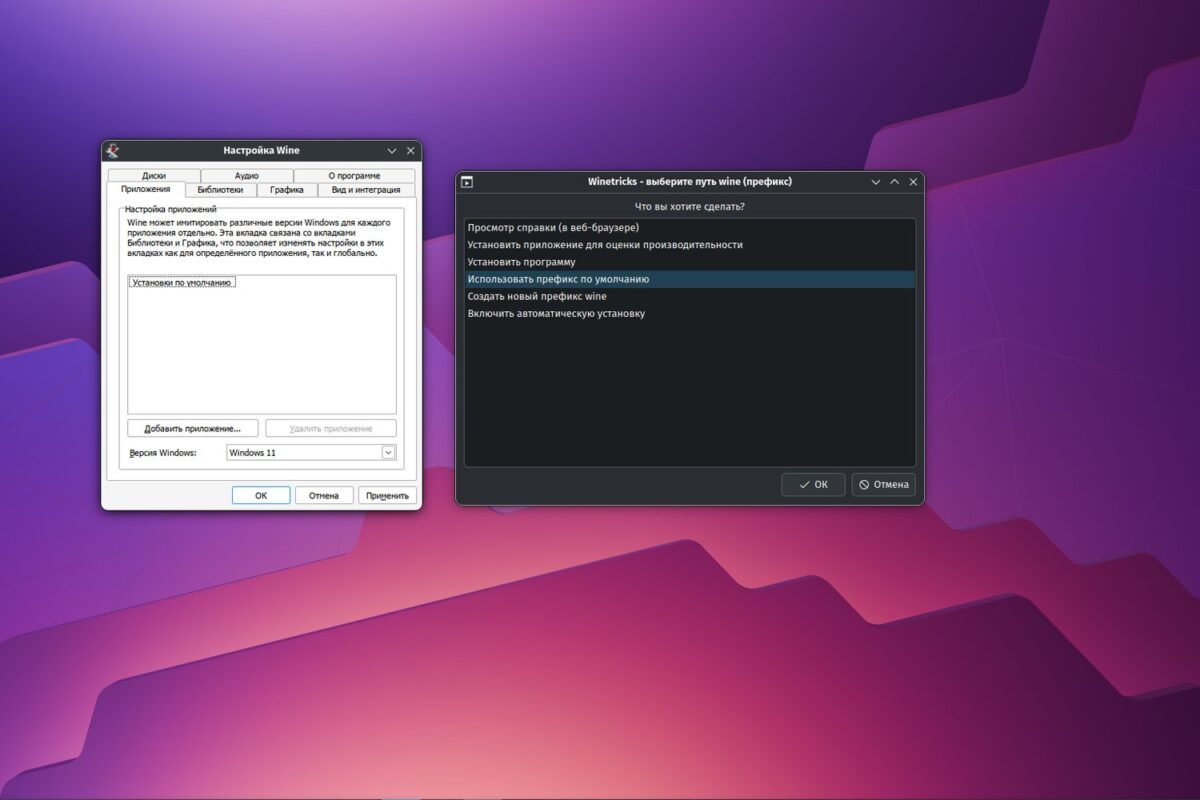Open the Аудио tab
Image resolution: width=1200 pixels, height=800 pixels.
click(x=246, y=175)
